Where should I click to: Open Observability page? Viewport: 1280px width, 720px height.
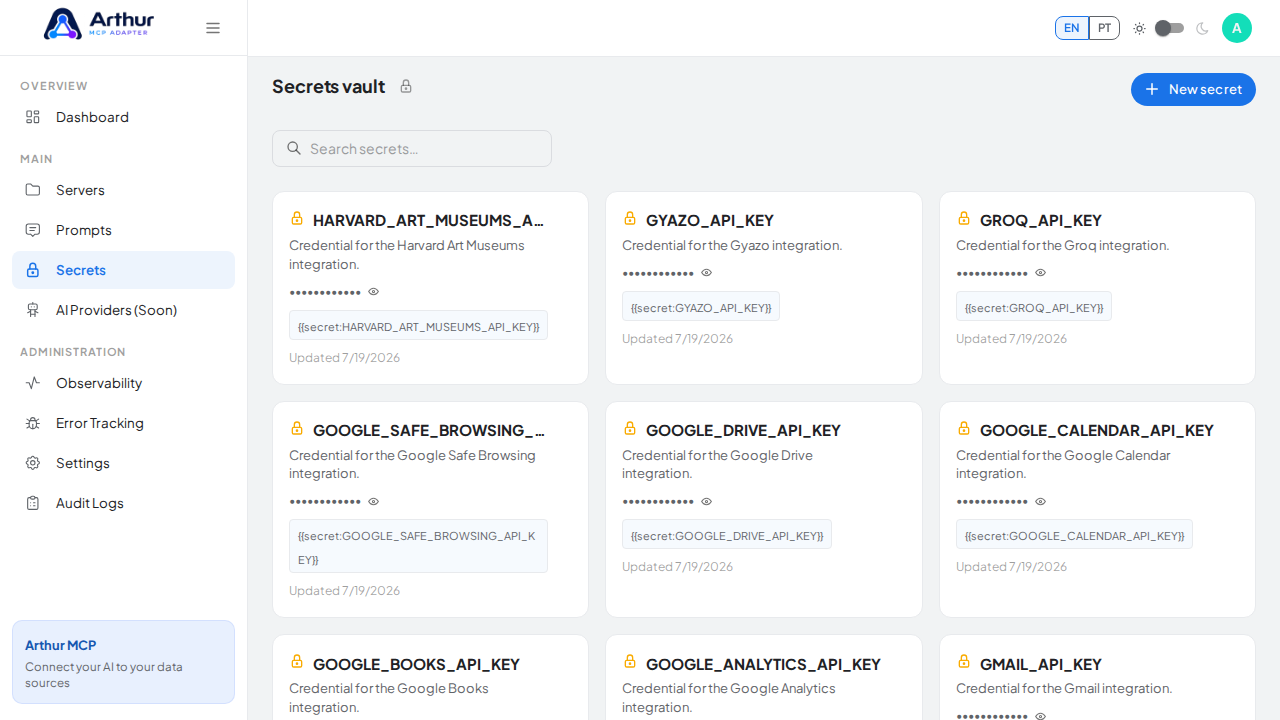pyautogui.click(x=123, y=383)
